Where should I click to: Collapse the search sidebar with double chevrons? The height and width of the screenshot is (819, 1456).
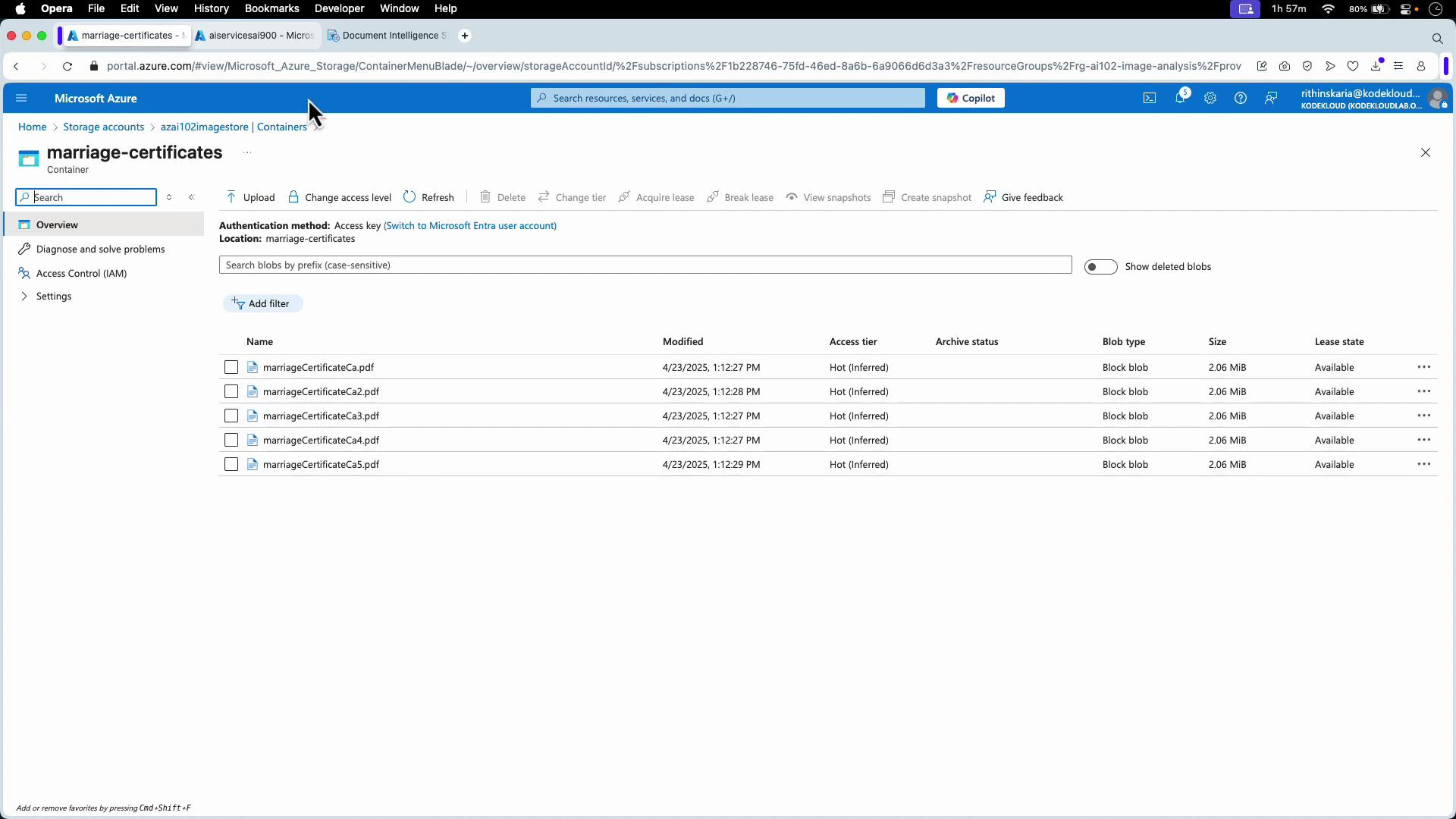tap(192, 196)
